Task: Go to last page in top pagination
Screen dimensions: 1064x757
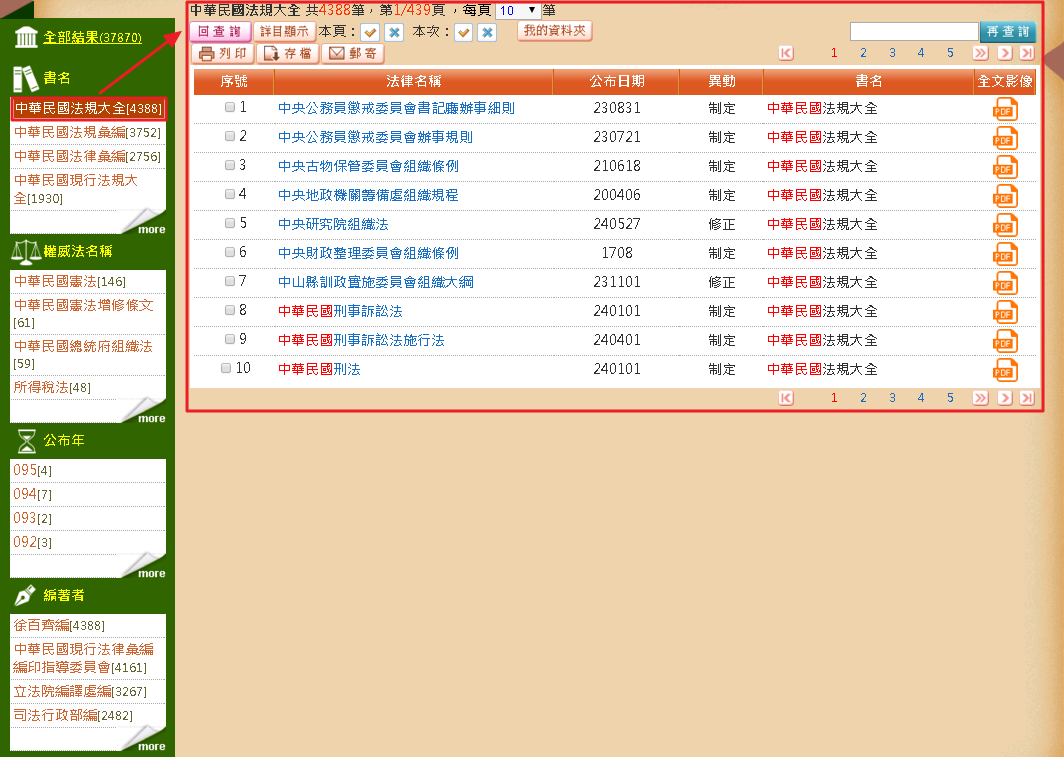Action: [x=1027, y=53]
